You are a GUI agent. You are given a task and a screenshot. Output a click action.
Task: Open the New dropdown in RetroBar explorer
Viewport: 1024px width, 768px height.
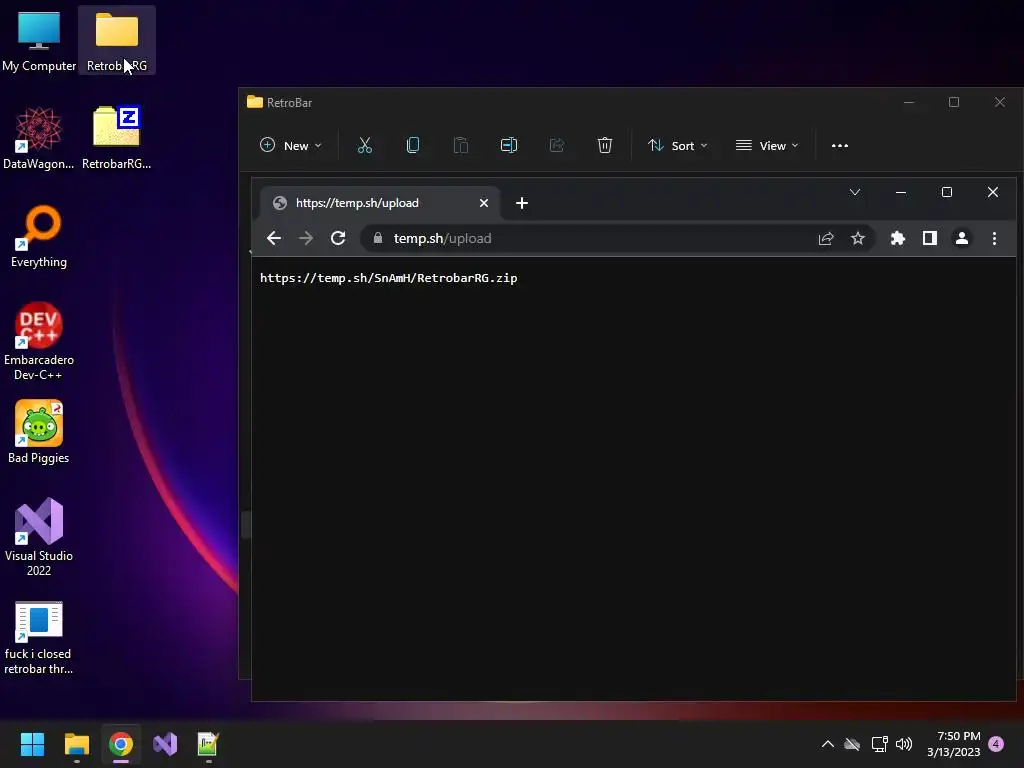(x=291, y=146)
